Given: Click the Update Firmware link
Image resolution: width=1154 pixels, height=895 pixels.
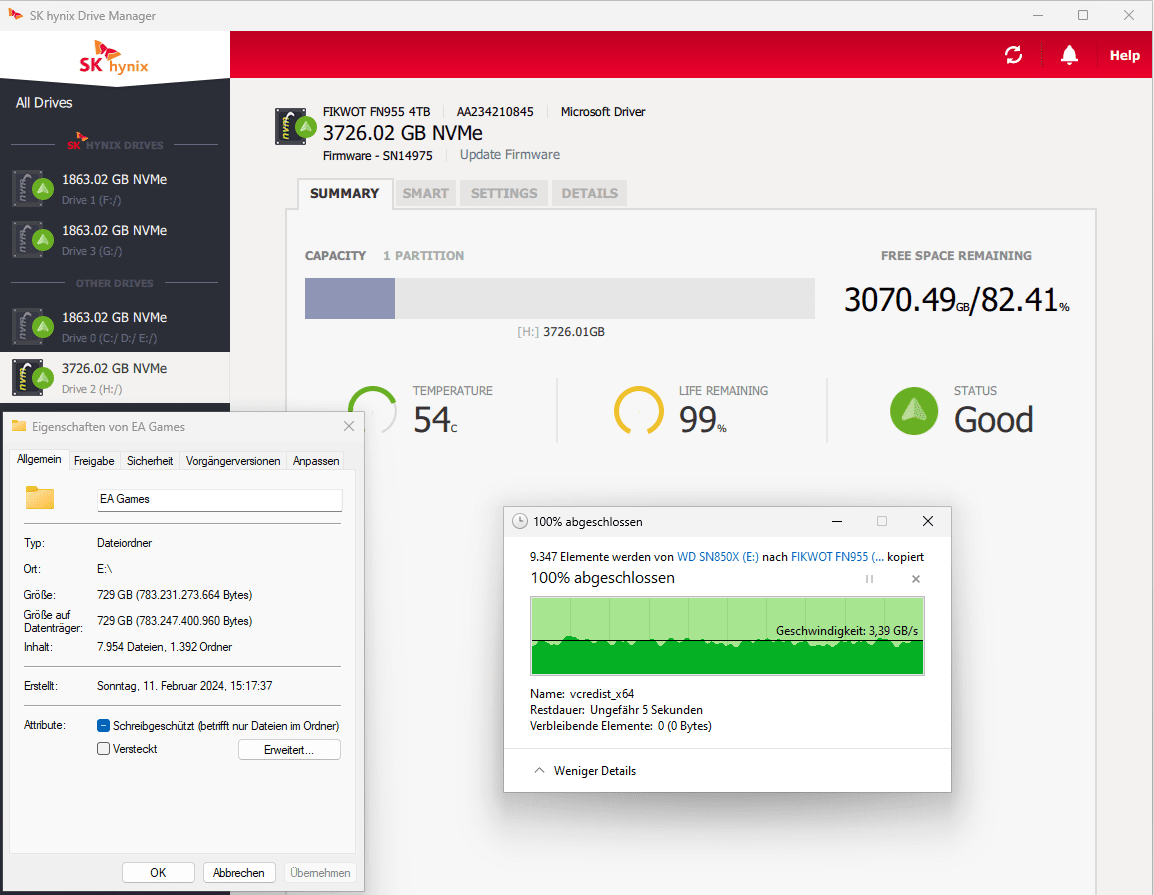Looking at the screenshot, I should [x=509, y=155].
